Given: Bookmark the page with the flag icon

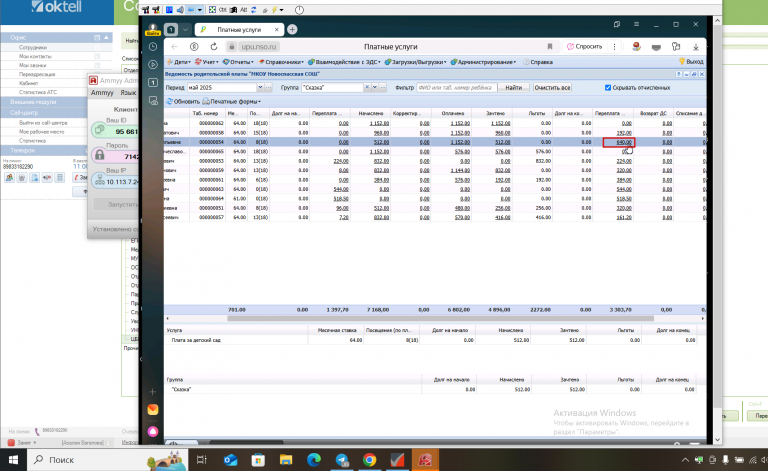Looking at the screenshot, I should tap(550, 47).
